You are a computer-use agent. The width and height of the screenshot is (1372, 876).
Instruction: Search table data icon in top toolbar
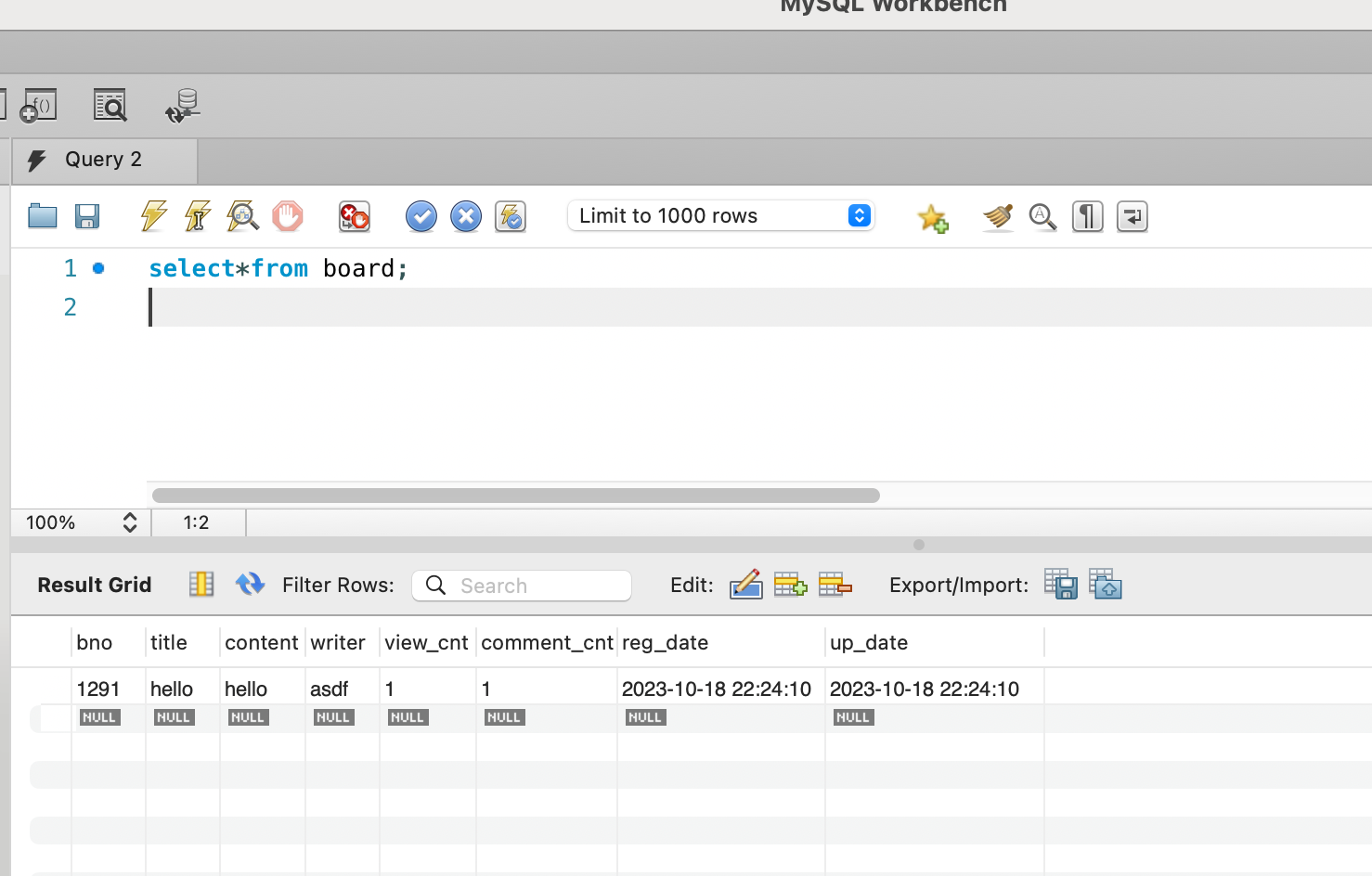(110, 106)
